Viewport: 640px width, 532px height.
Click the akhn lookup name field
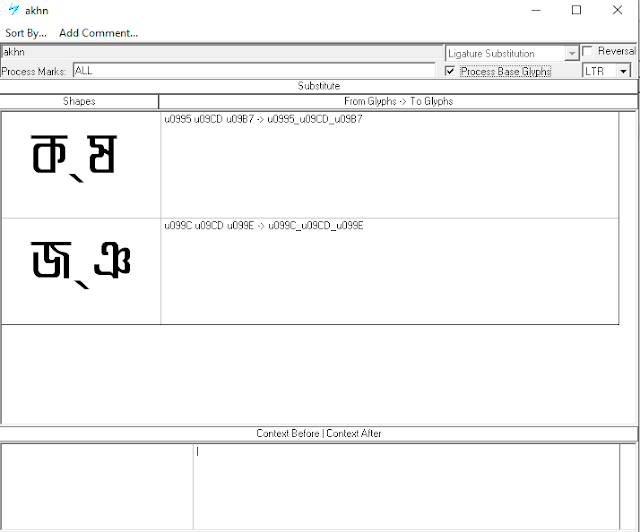click(222, 52)
